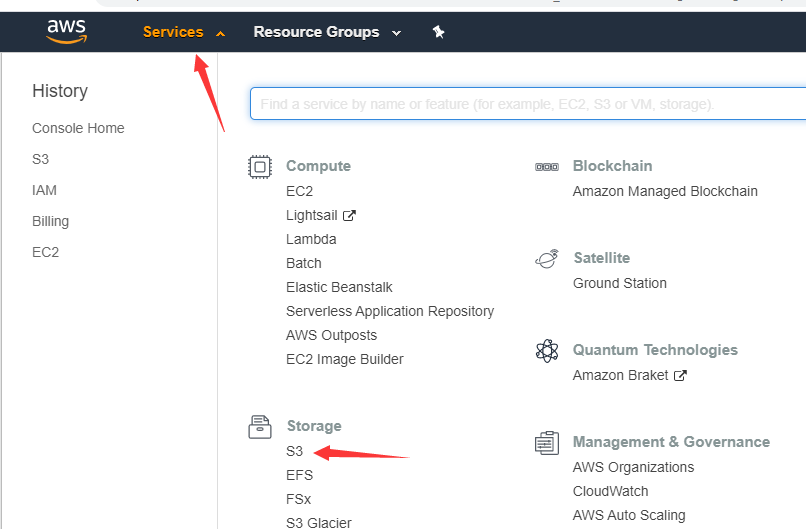The image size is (806, 529).
Task: Click the Blockchain category icon
Action: 547,167
